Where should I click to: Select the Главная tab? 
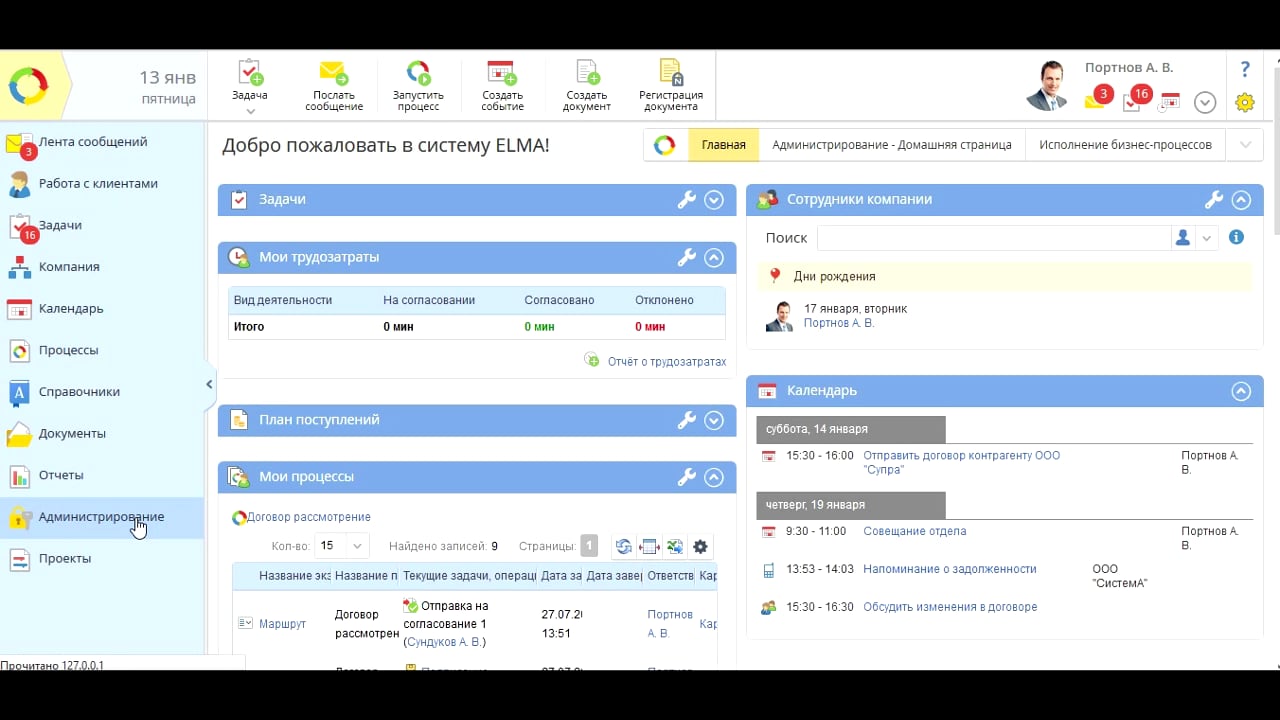click(x=723, y=145)
